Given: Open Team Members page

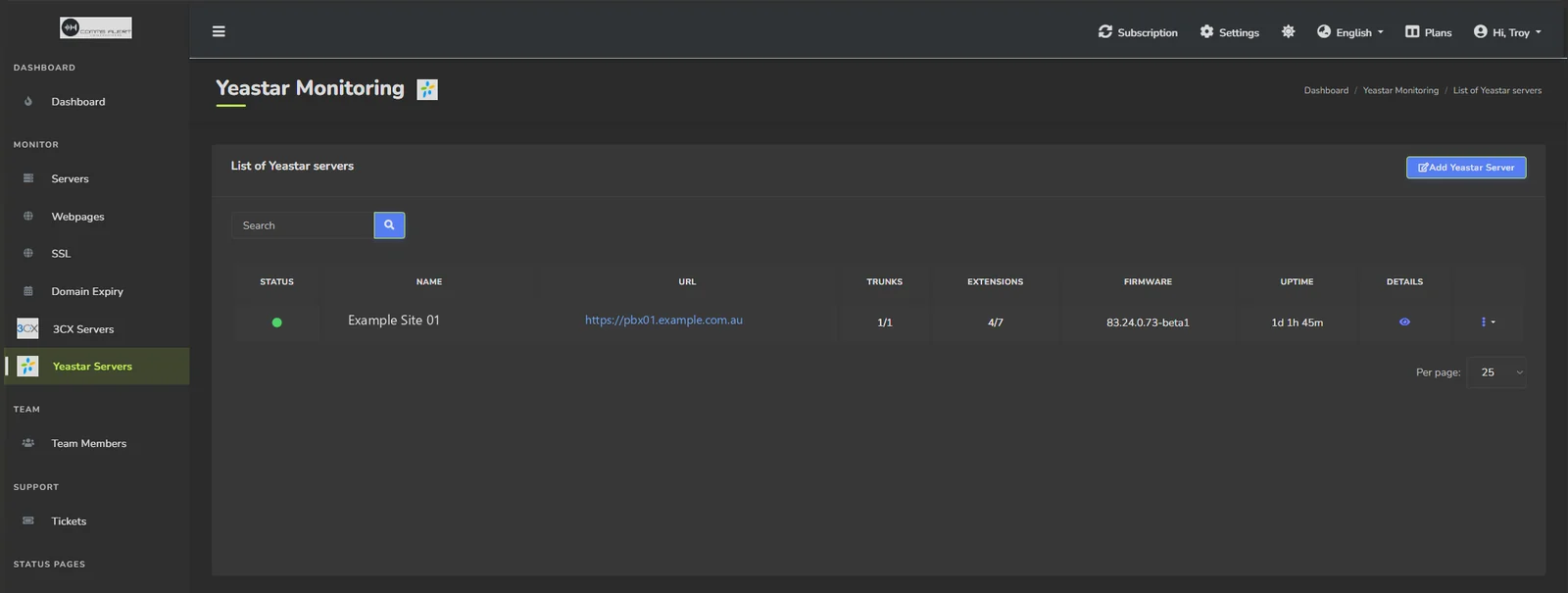Looking at the screenshot, I should 89,444.
